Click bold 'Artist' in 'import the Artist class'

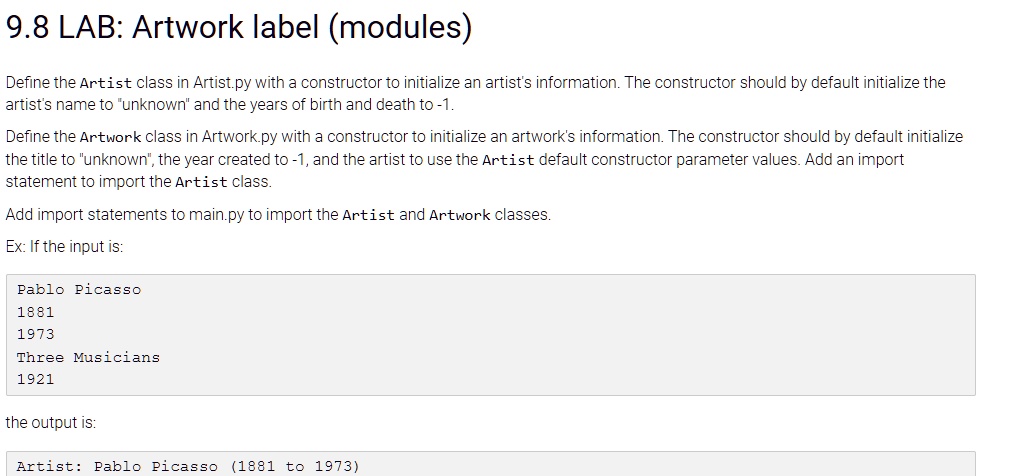click(201, 182)
